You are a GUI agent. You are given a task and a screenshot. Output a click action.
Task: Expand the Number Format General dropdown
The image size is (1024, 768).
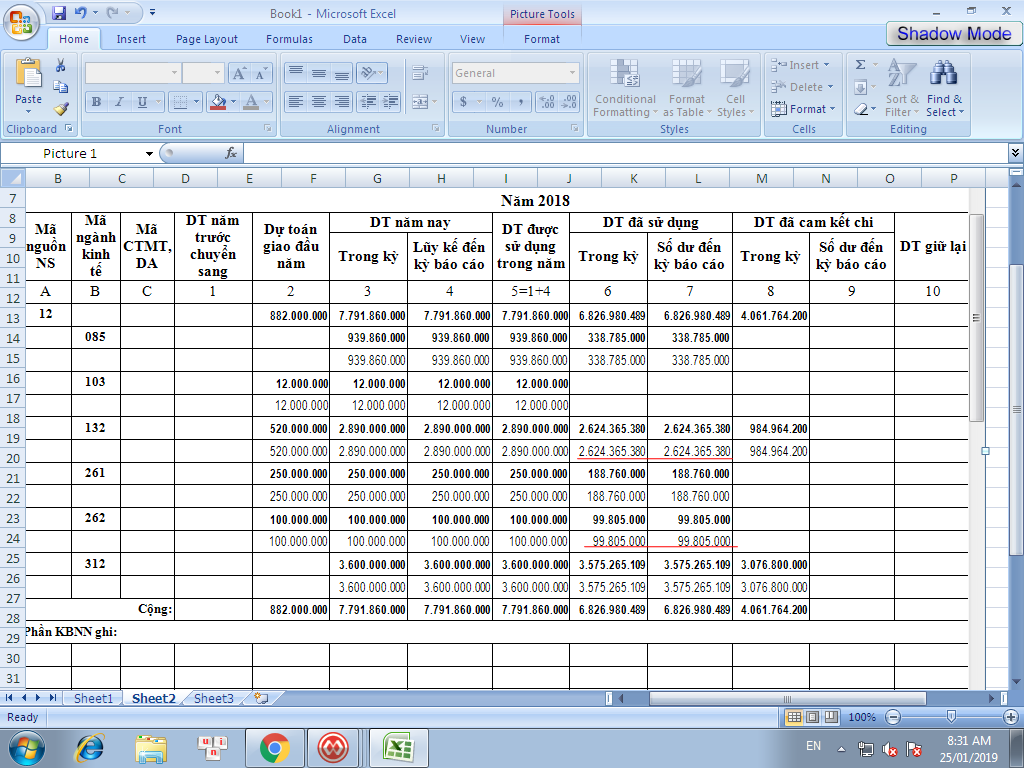573,73
